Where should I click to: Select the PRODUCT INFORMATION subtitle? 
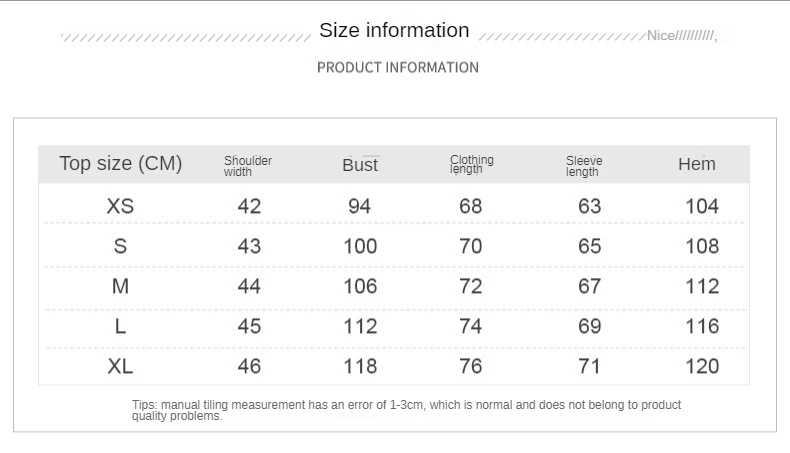pyautogui.click(x=398, y=68)
